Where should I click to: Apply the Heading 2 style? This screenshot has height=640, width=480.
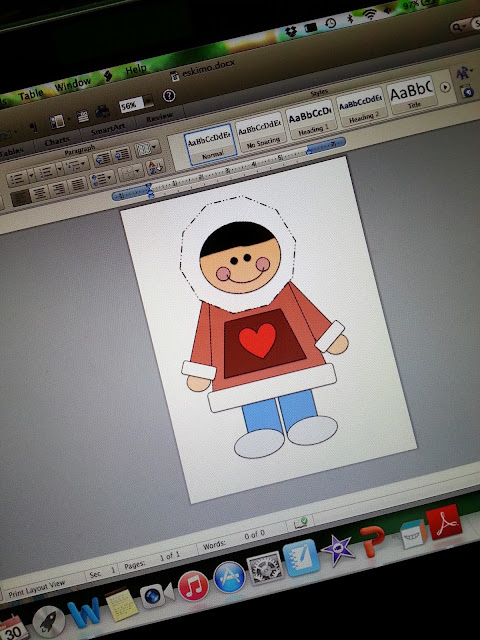[362, 109]
